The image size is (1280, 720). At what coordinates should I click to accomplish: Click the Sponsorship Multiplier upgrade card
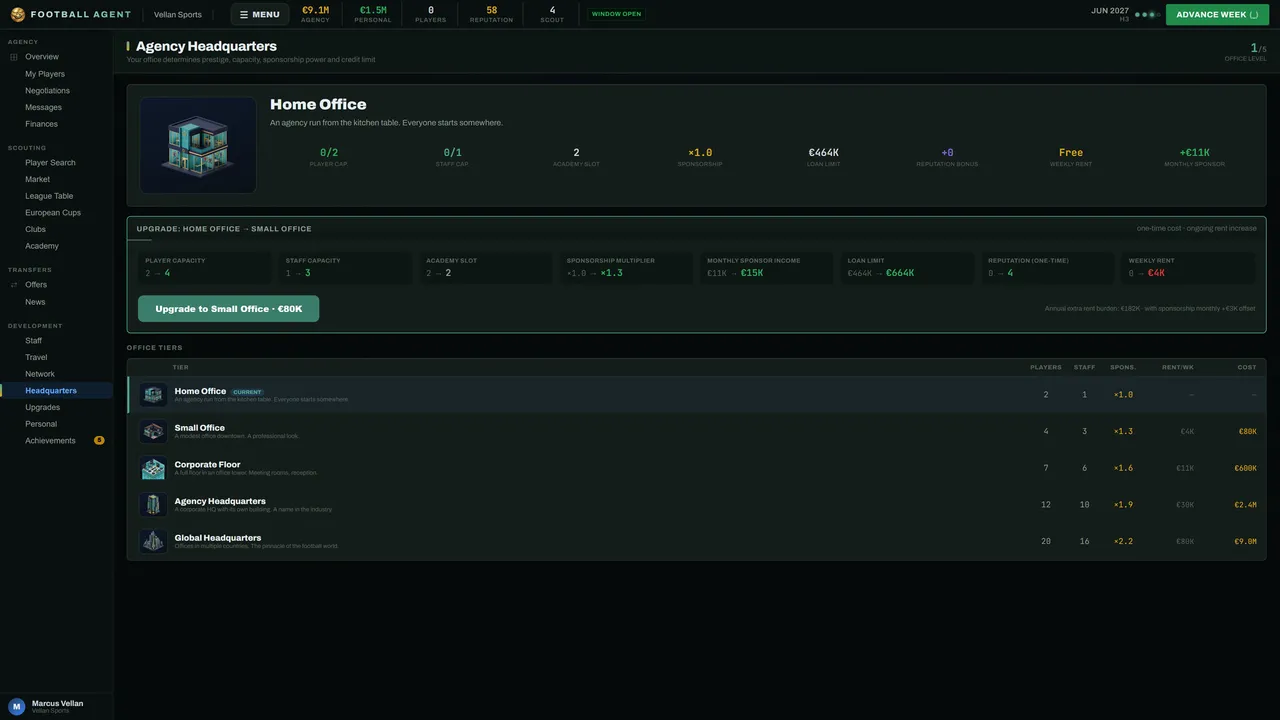[626, 268]
